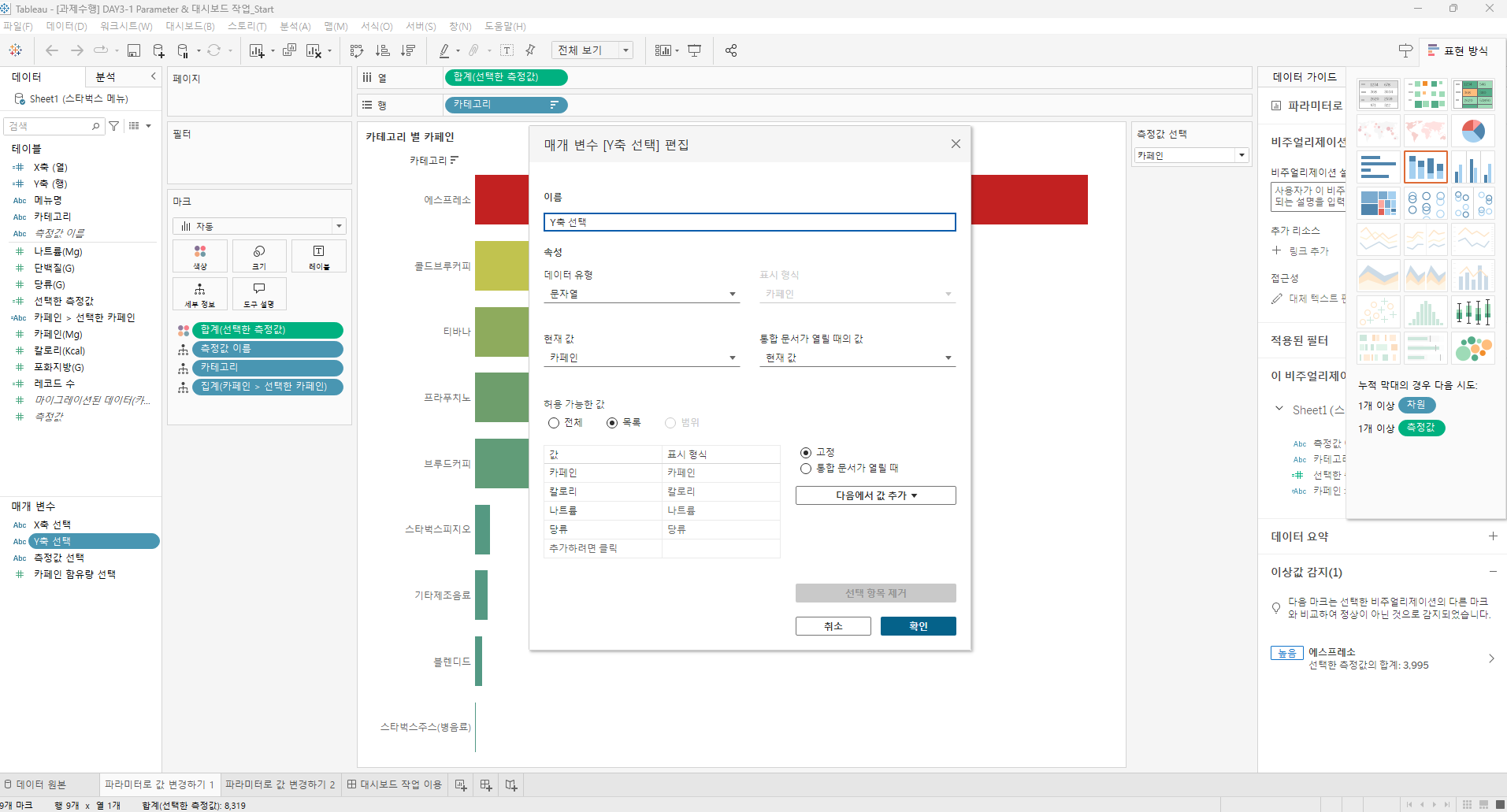The image size is (1507, 812).
Task: Click the show mark labels T icon
Action: [507, 50]
